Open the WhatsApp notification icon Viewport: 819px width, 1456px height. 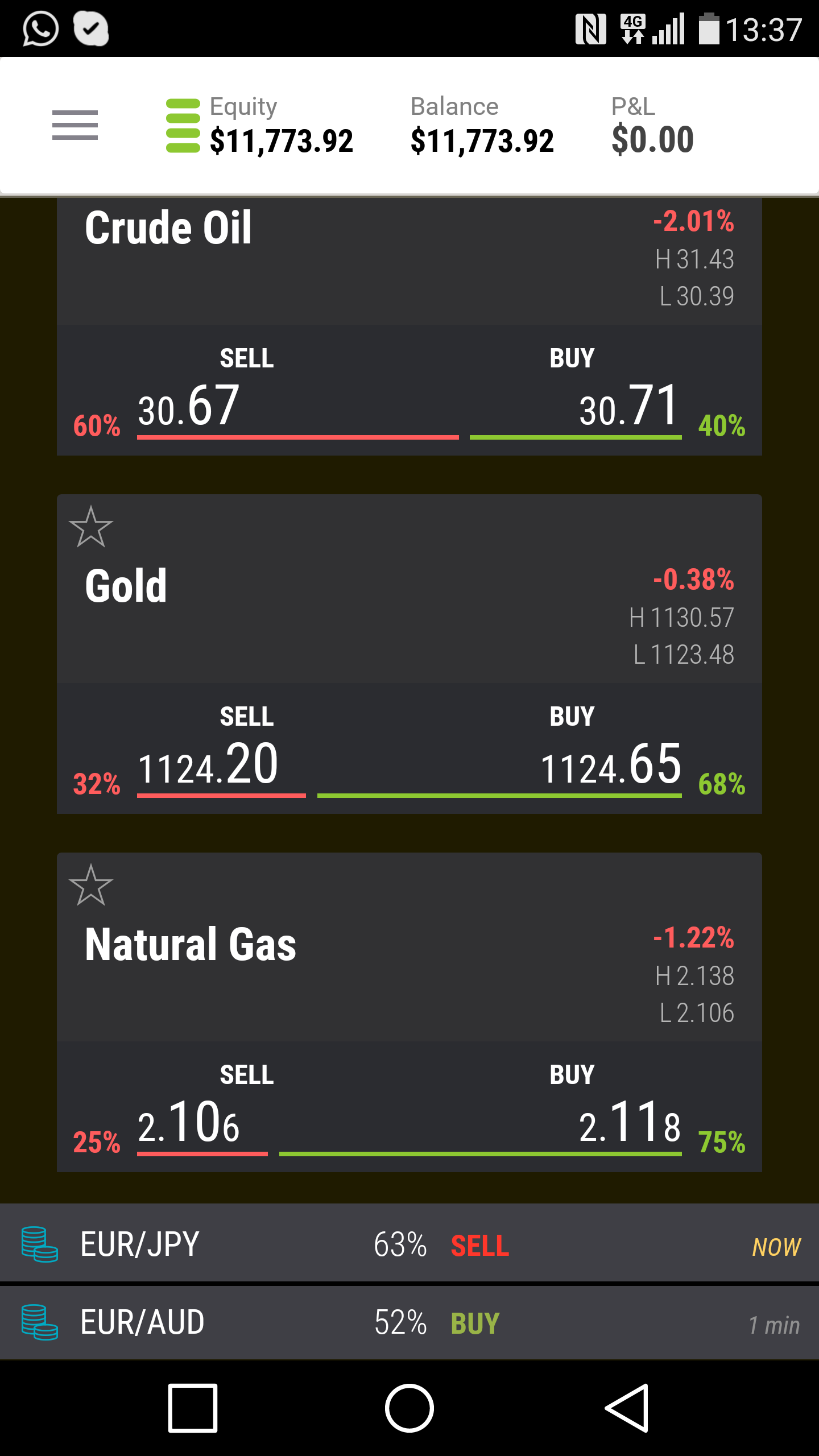pos(40,28)
